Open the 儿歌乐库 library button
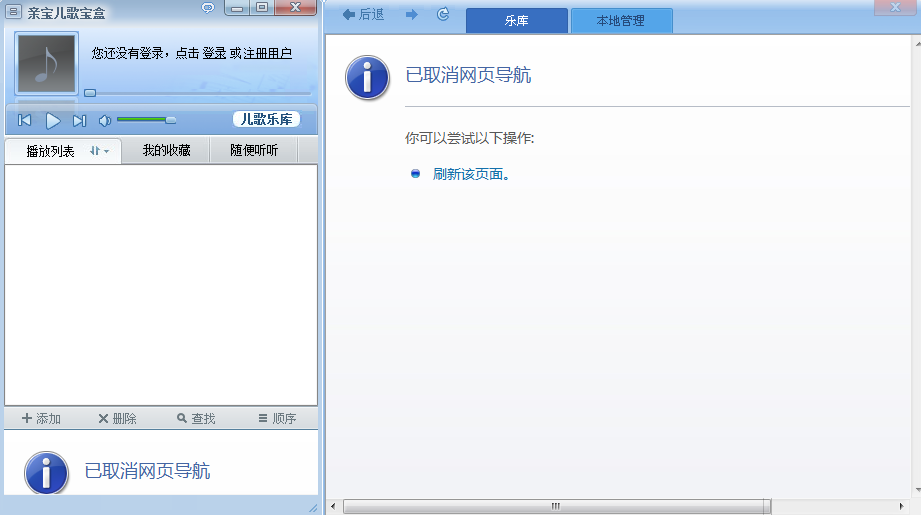 pos(267,119)
